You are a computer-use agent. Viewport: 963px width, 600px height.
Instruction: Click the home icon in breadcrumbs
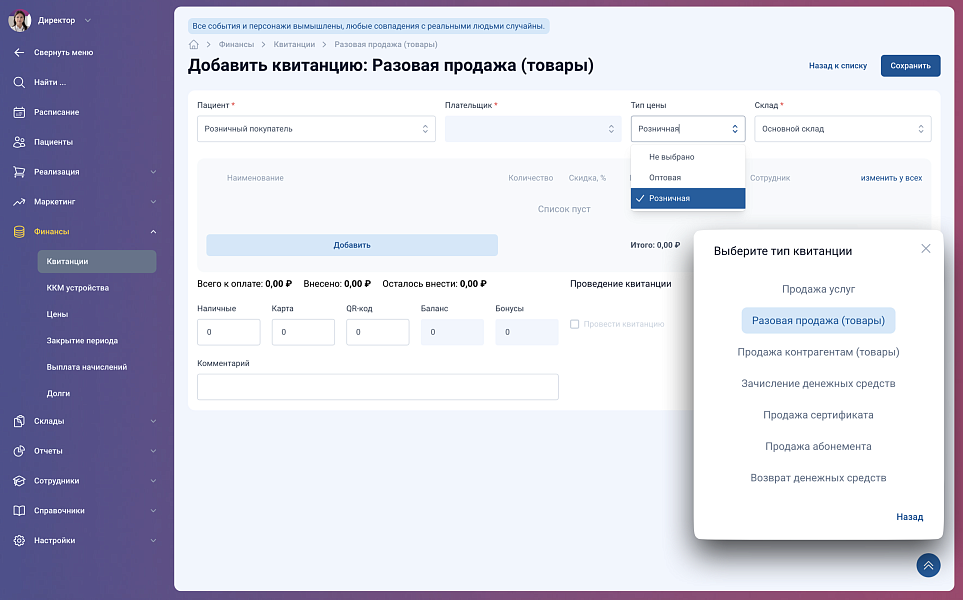point(194,45)
